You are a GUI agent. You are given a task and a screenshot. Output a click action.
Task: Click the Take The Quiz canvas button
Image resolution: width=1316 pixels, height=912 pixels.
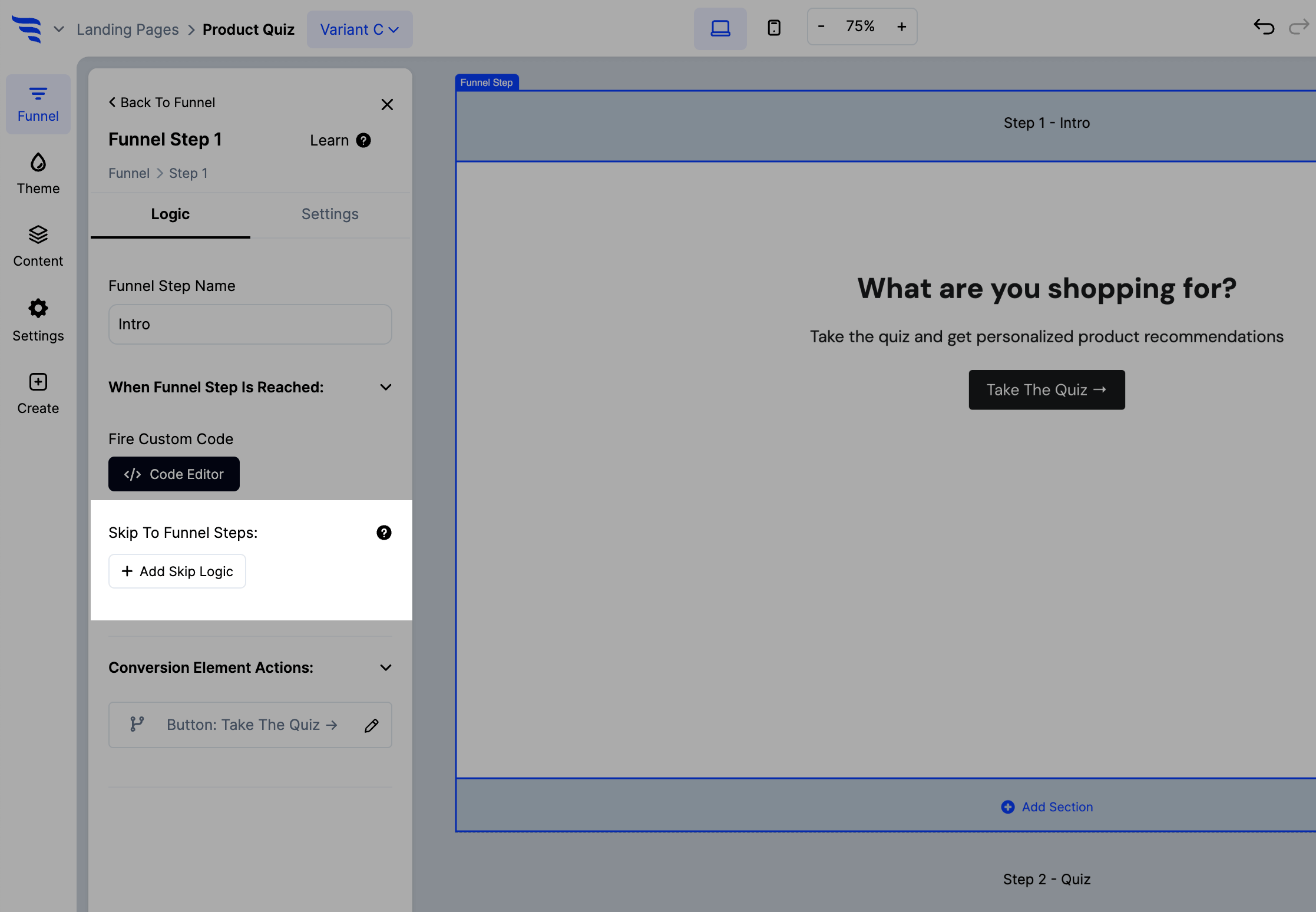coord(1047,390)
